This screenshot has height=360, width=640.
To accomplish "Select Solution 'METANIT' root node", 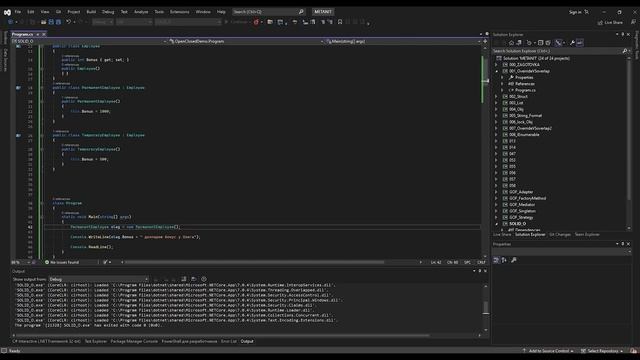I will click(x=536, y=58).
